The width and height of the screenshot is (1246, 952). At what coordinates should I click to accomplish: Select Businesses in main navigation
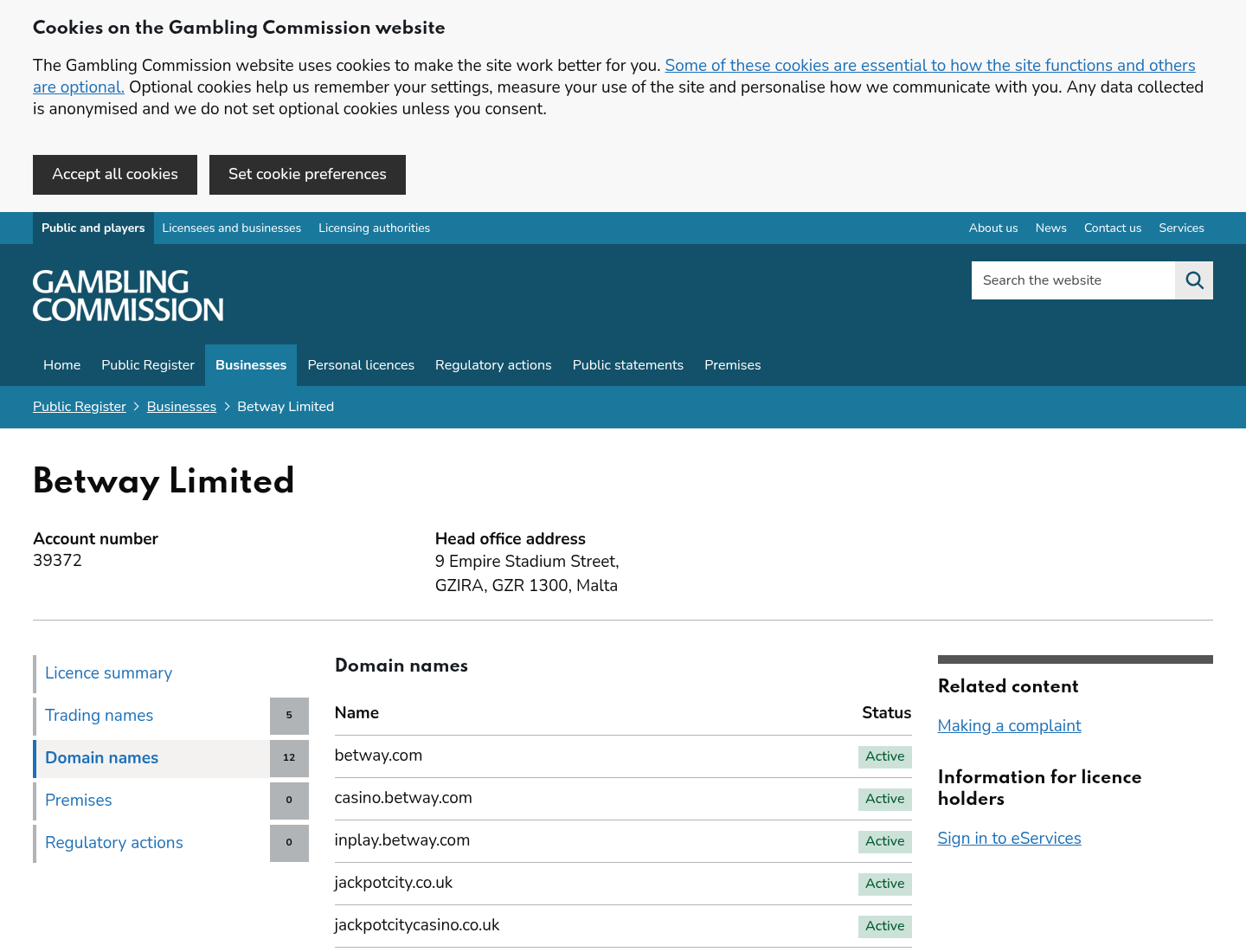point(251,365)
